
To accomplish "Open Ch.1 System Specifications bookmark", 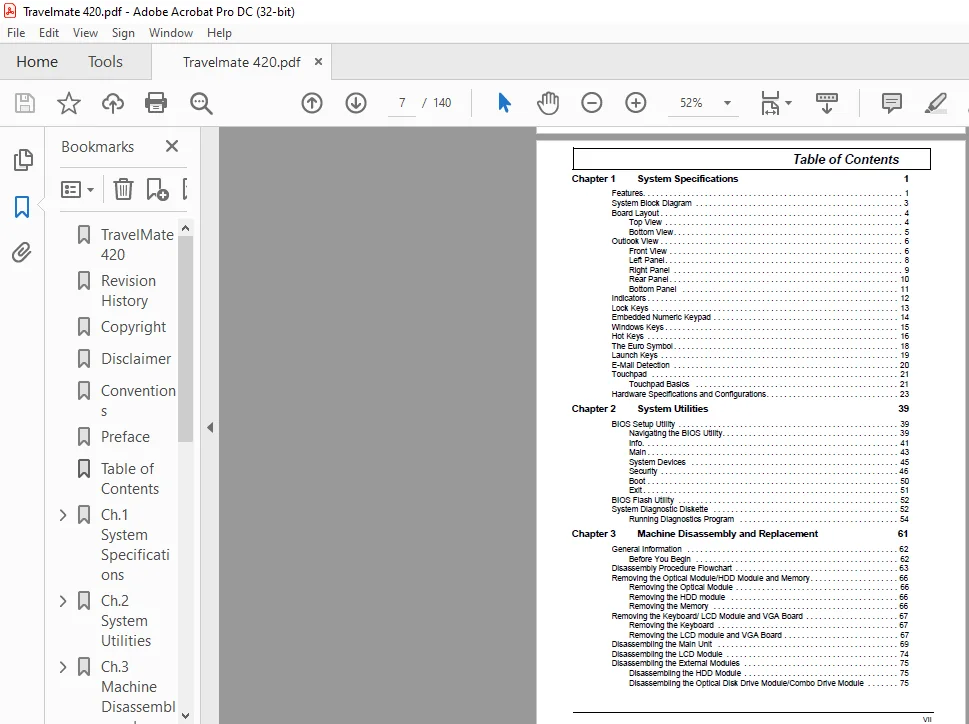I will pos(135,544).
